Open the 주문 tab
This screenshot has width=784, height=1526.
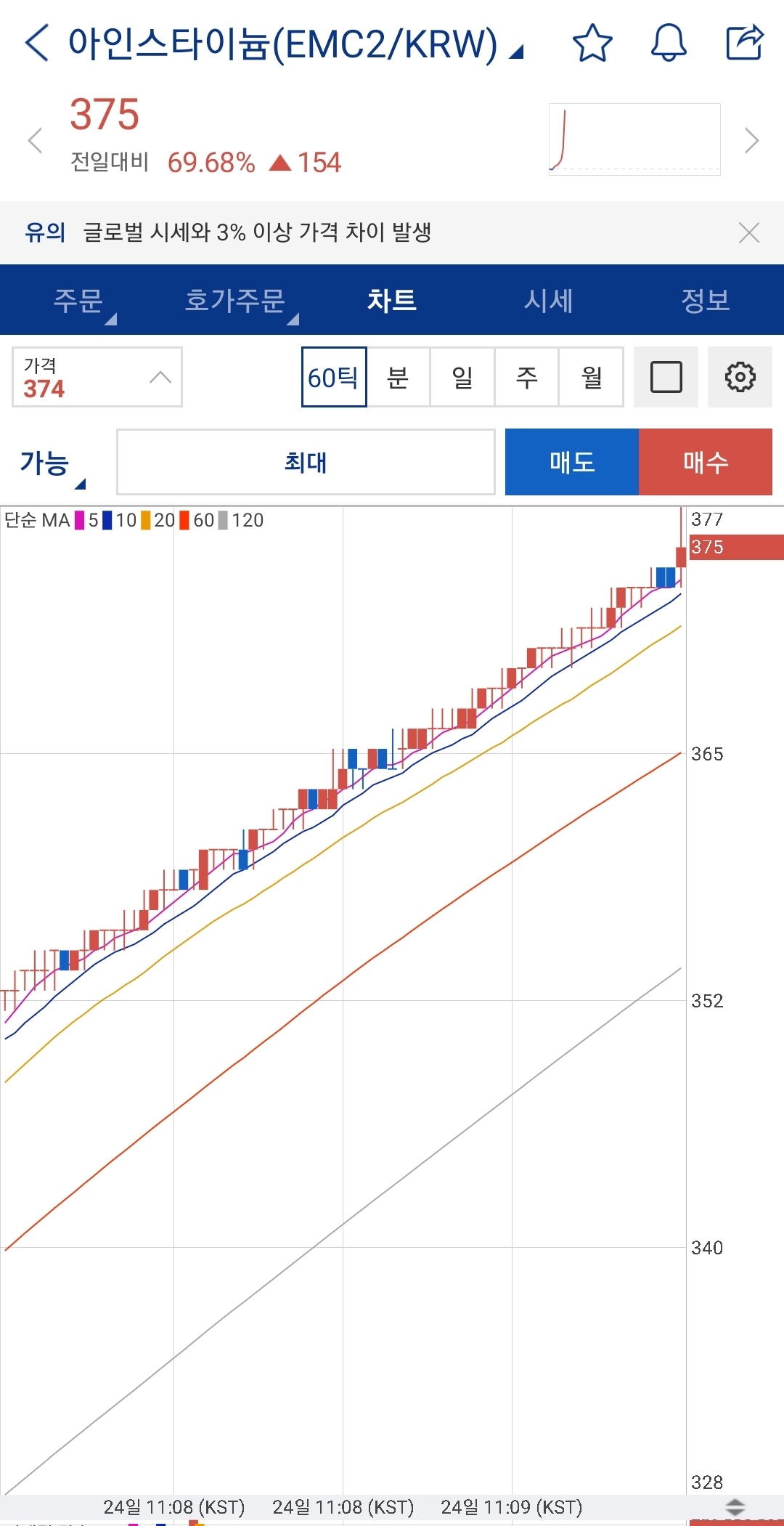(78, 300)
